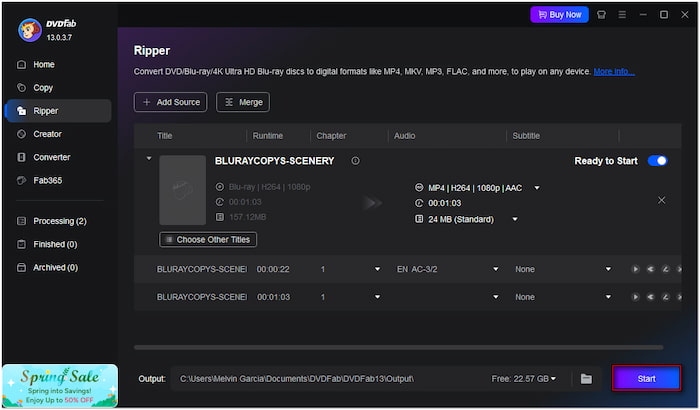Open subtitle None dropdown for 00:00:22 title

pyautogui.click(x=608, y=269)
